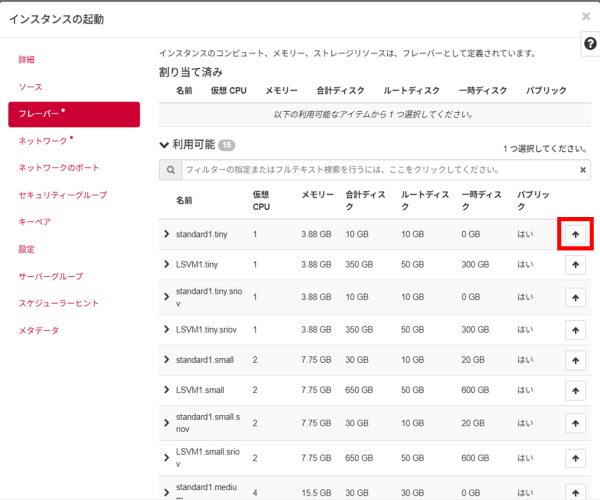The height and width of the screenshot is (500, 600).
Task: Go to the ソース step
Action: click(30, 87)
